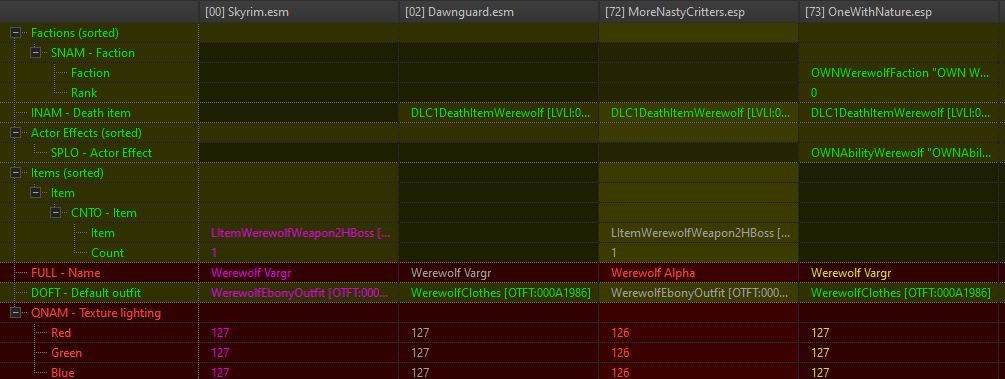Select the Blue row label
The height and width of the screenshot is (379, 1005).
tap(63, 373)
